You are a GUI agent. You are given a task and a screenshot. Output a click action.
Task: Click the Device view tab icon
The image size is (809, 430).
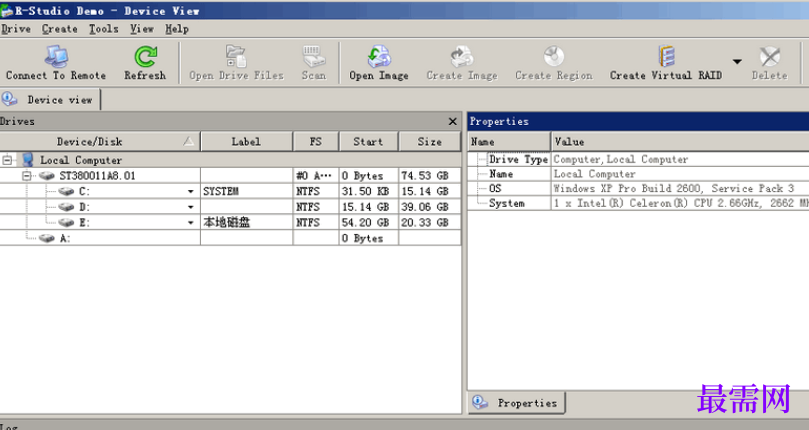pyautogui.click(x=9, y=99)
